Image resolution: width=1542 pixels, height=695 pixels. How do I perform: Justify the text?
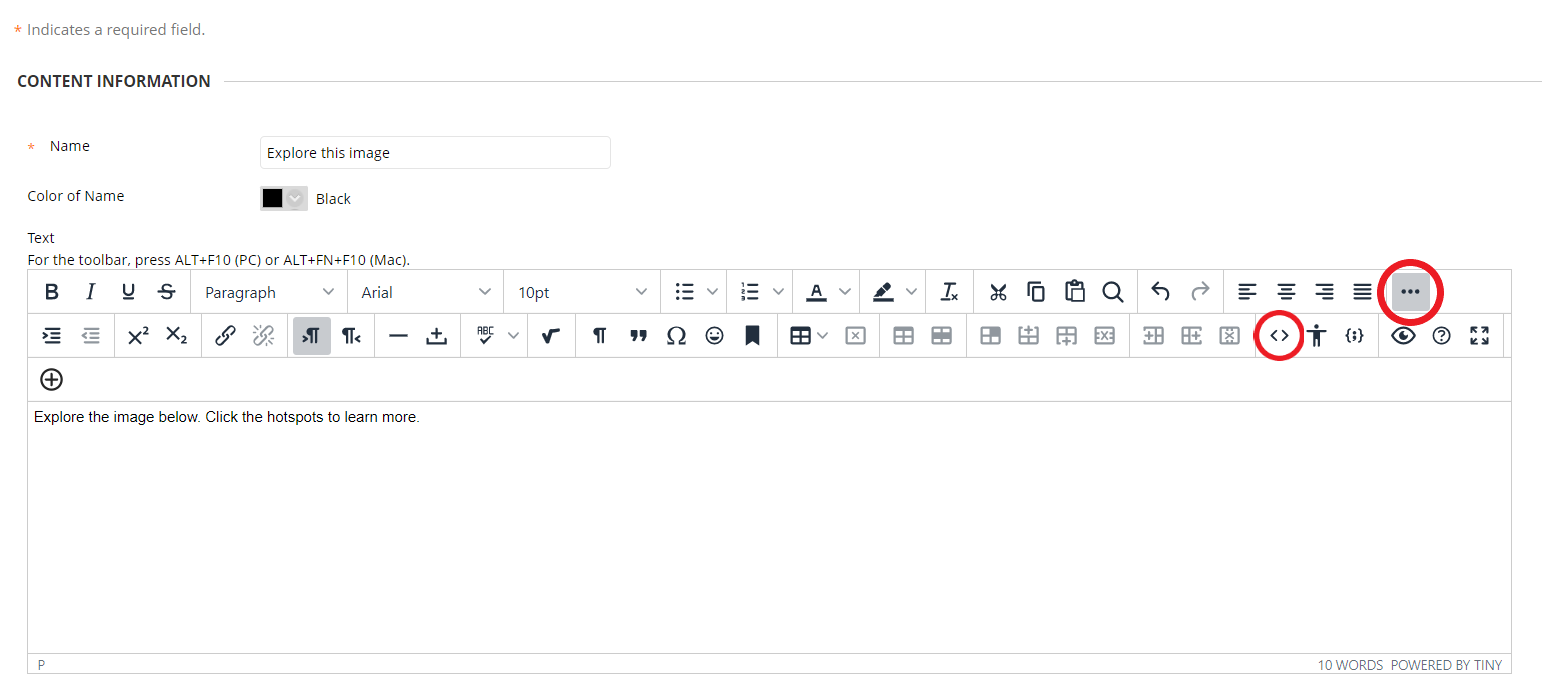coord(1362,292)
